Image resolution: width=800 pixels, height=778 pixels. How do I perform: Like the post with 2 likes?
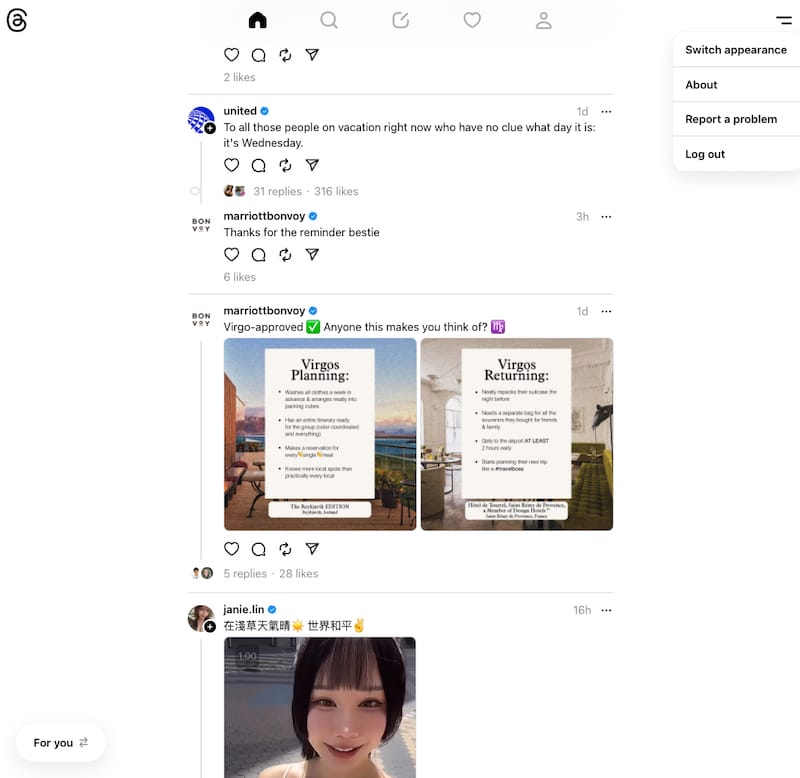[x=232, y=55]
